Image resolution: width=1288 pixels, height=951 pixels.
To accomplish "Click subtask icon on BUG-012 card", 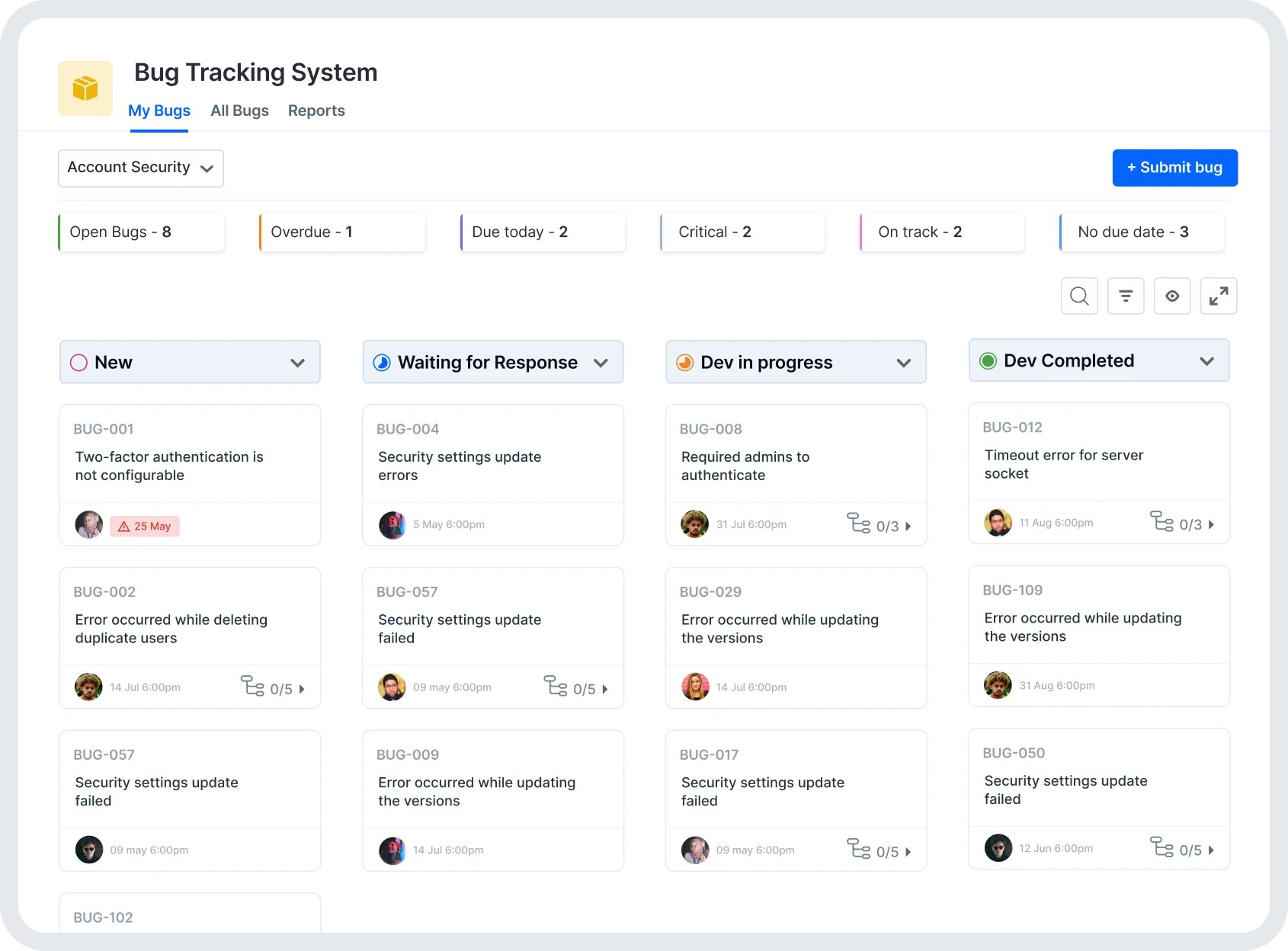I will point(1161,522).
